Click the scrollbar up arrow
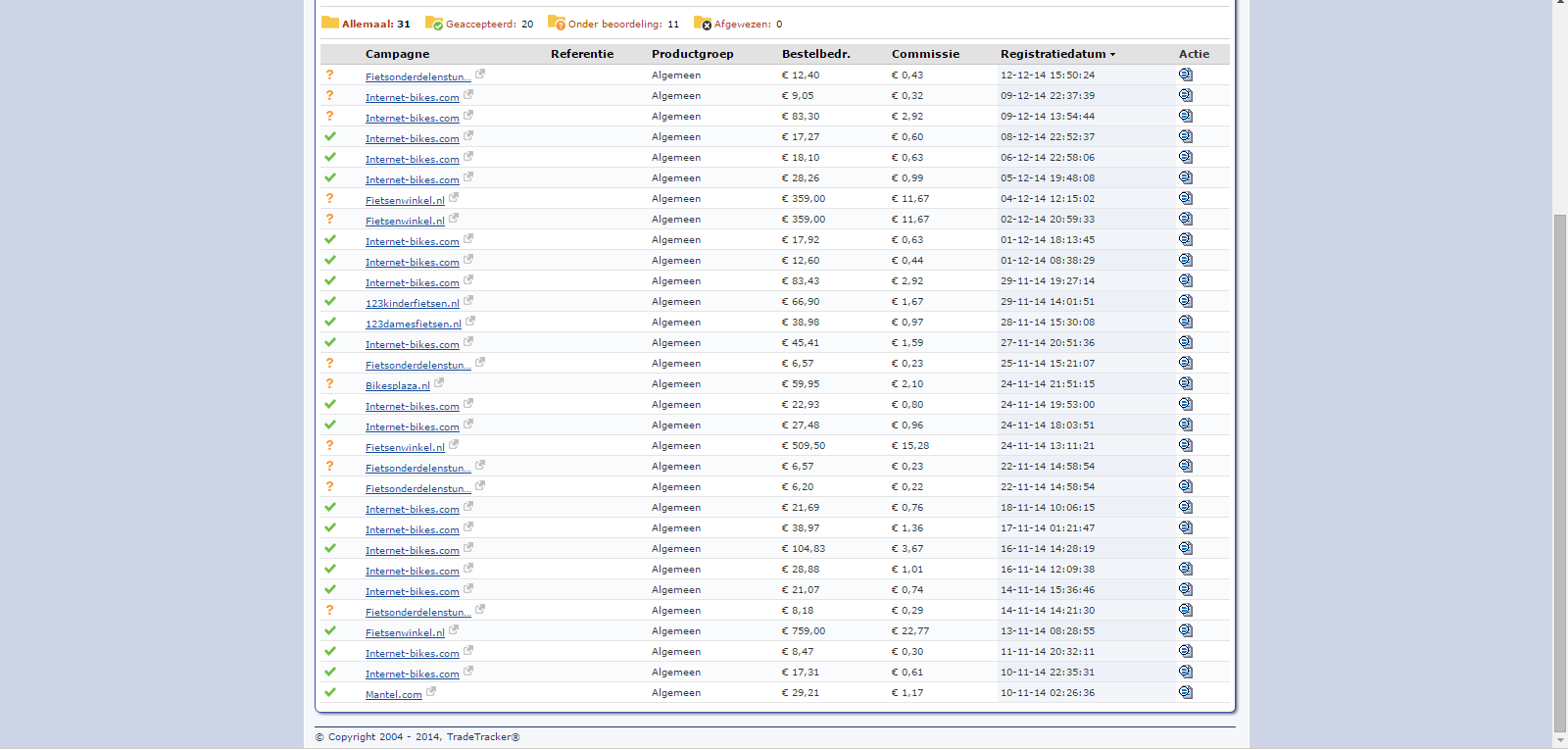This screenshot has height=750, width=1568. point(1560,4)
